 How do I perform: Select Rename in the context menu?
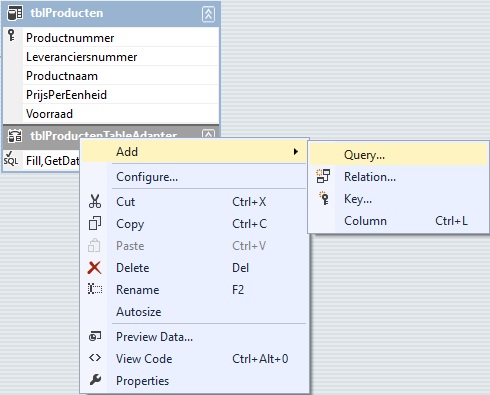click(194, 290)
